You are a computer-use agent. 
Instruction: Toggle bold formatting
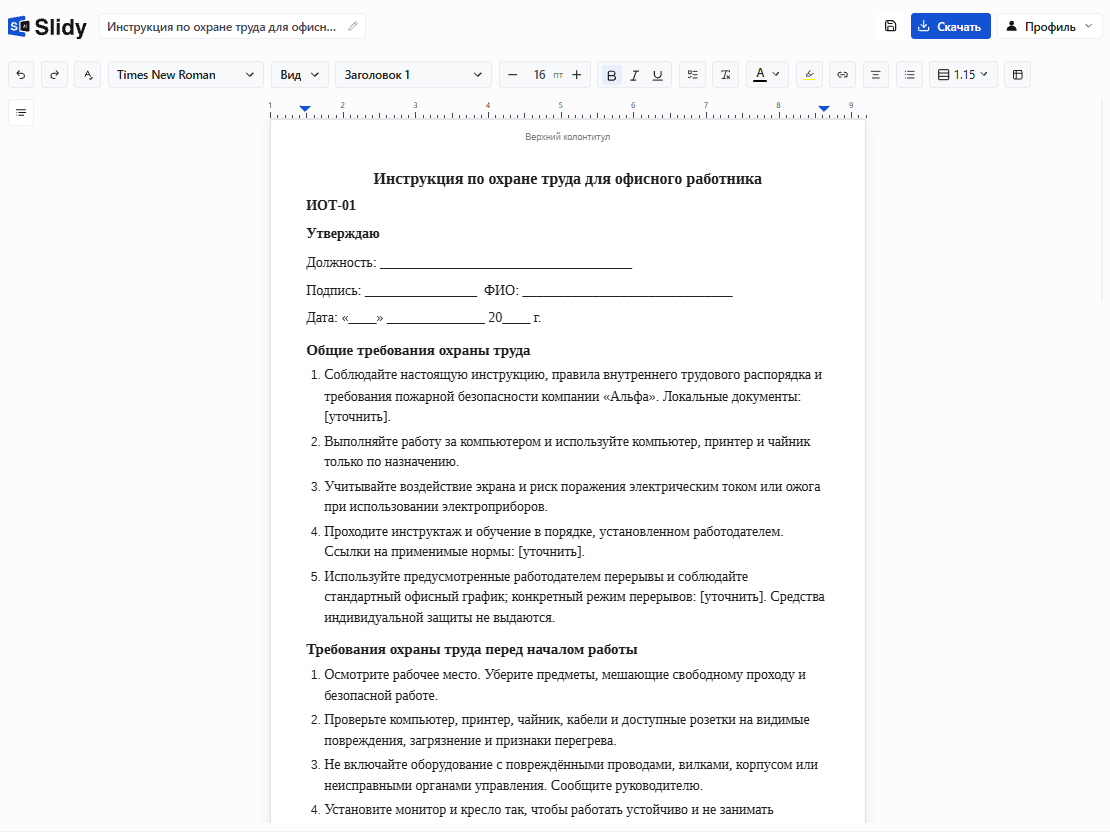point(612,75)
